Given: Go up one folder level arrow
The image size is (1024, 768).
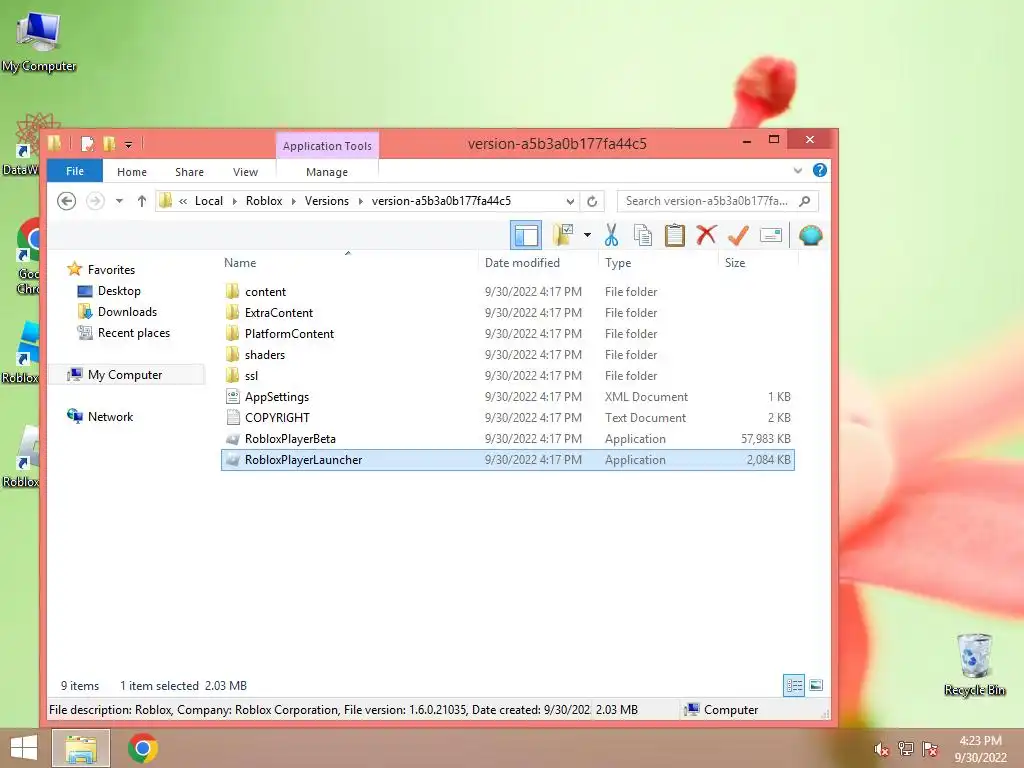Looking at the screenshot, I should pos(142,201).
